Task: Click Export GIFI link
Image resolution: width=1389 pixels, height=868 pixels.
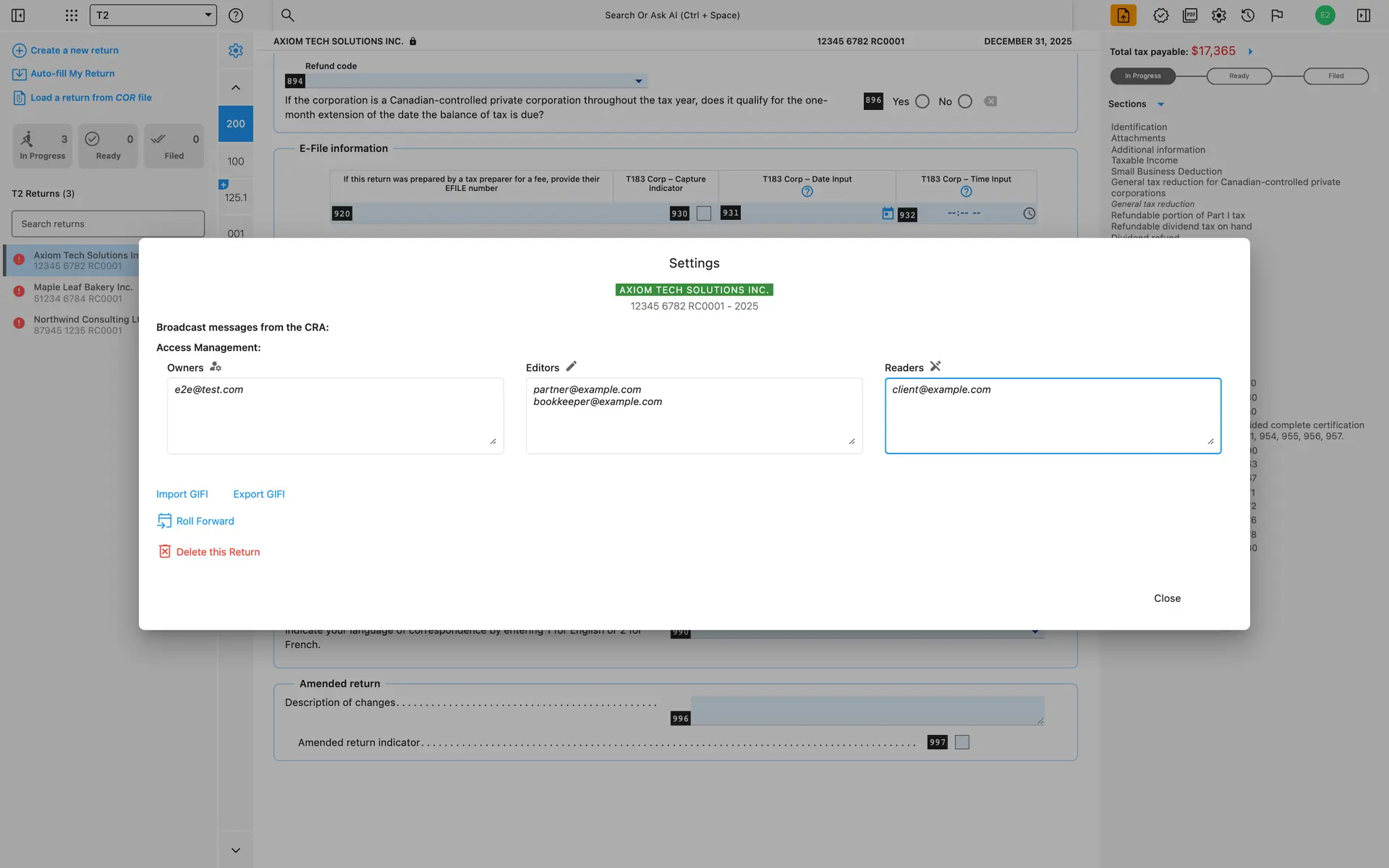Action: 259,494
